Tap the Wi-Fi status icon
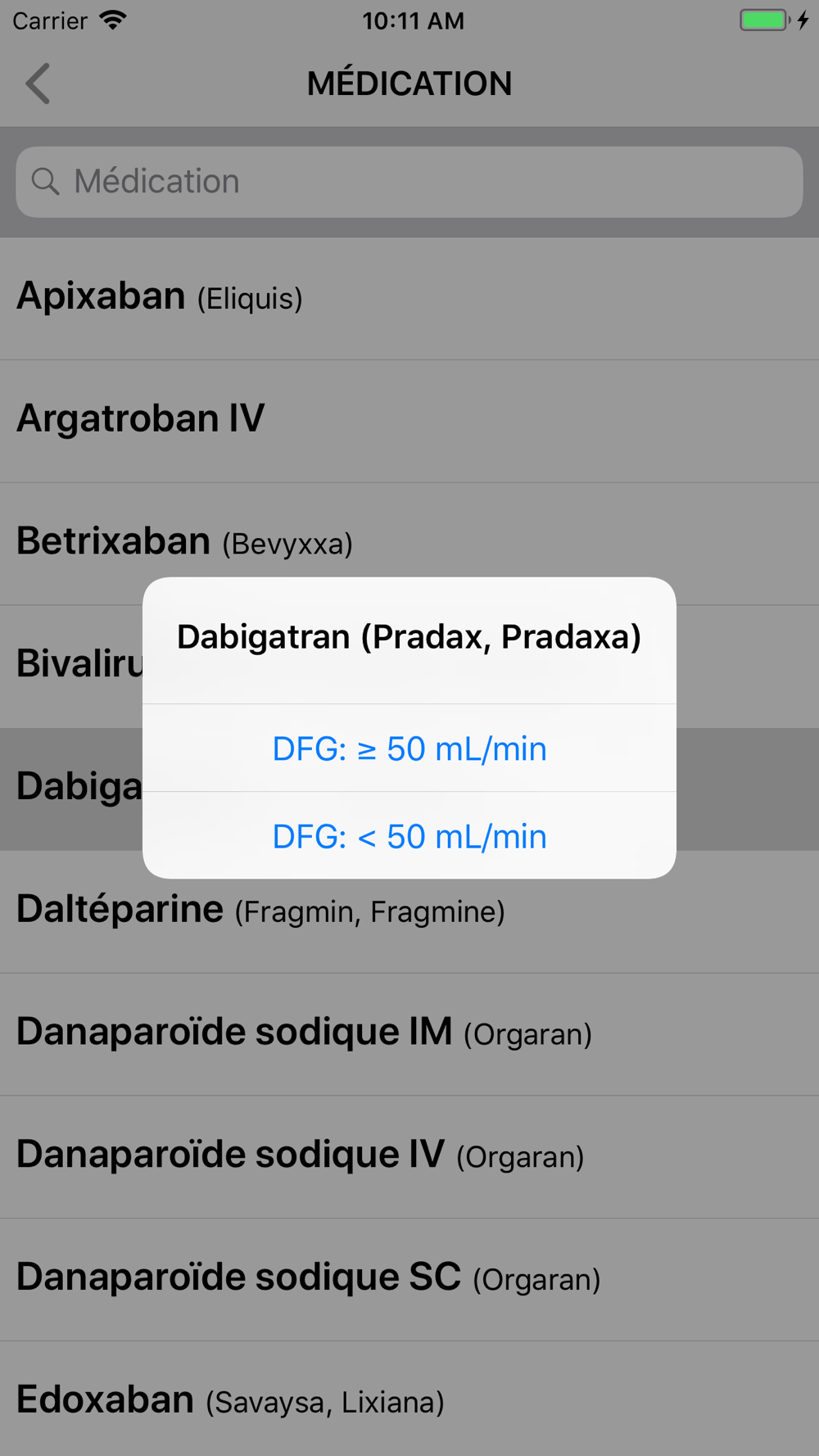 click(113, 20)
